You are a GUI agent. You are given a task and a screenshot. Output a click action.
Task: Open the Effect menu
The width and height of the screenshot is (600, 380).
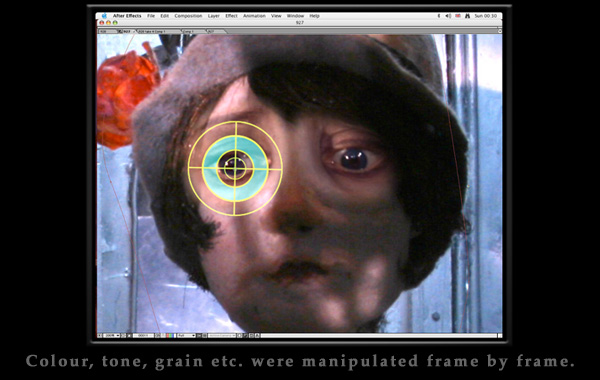(x=232, y=16)
